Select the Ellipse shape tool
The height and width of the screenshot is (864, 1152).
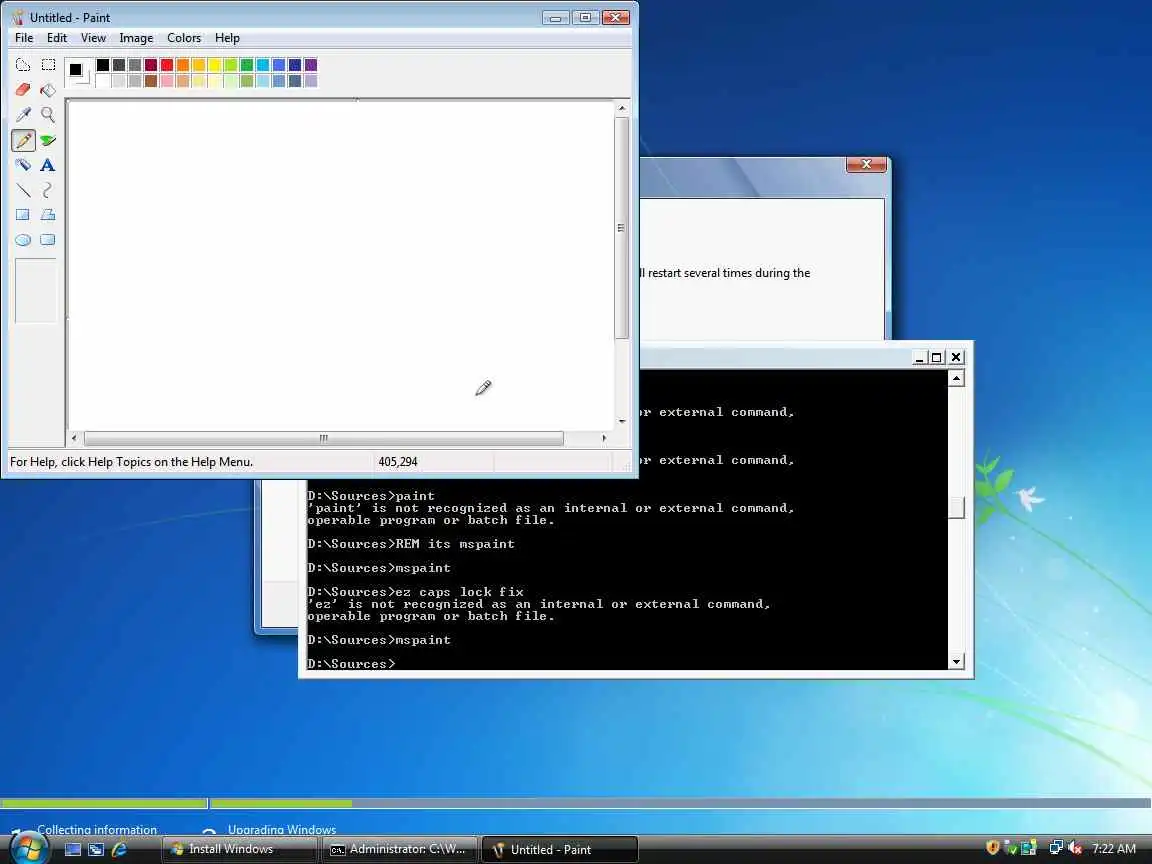(23, 240)
